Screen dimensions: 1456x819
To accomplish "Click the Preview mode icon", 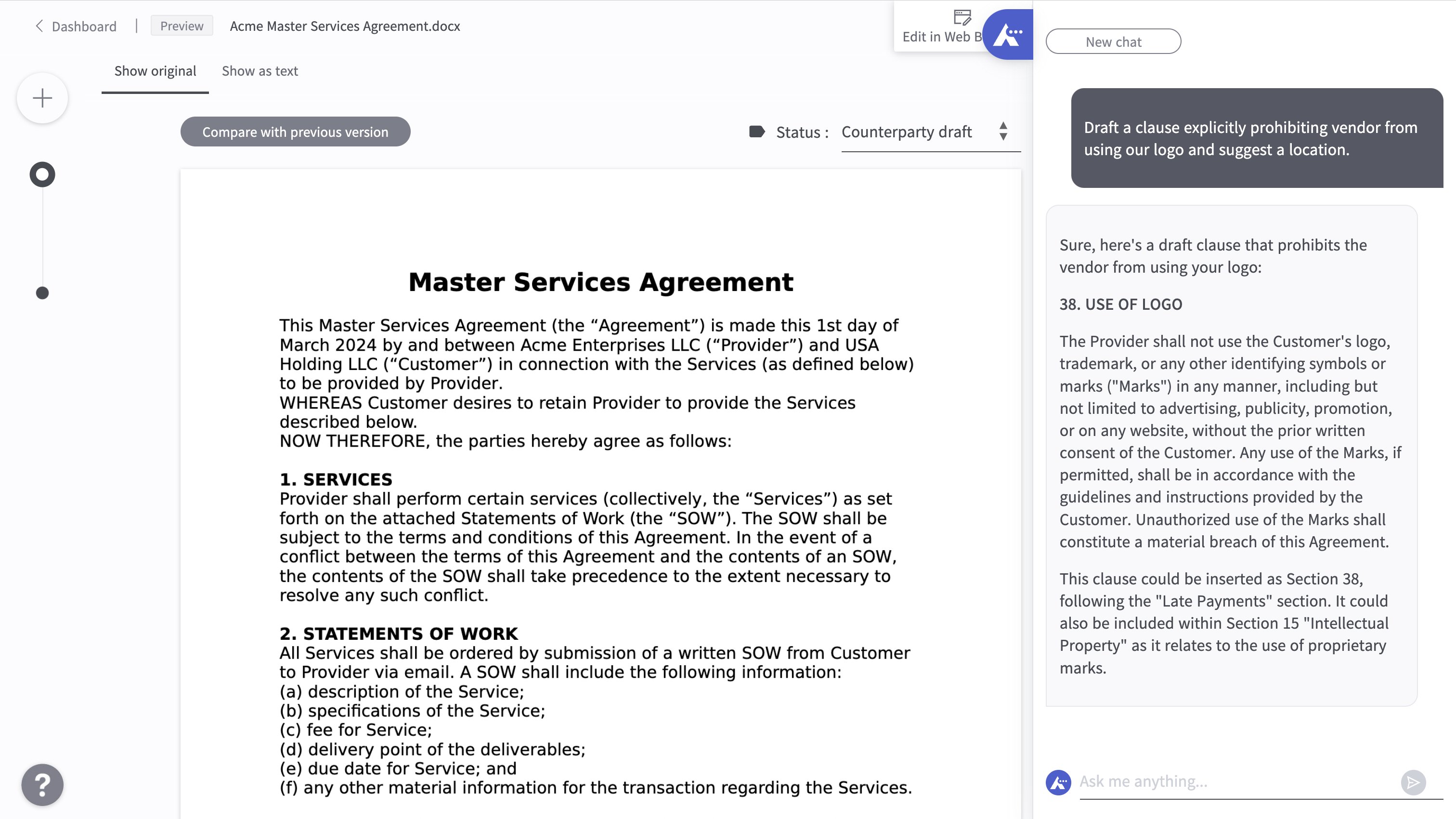I will [182, 25].
